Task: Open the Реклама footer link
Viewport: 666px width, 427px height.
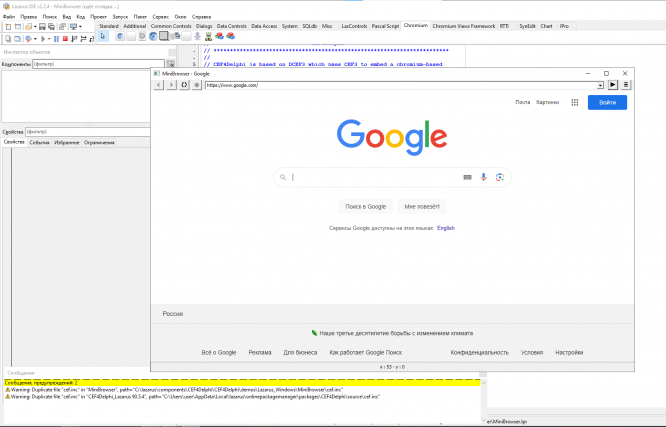Action: 260,353
